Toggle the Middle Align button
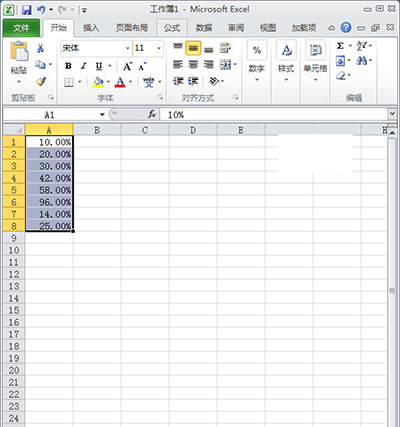400x427 pixels. click(193, 48)
